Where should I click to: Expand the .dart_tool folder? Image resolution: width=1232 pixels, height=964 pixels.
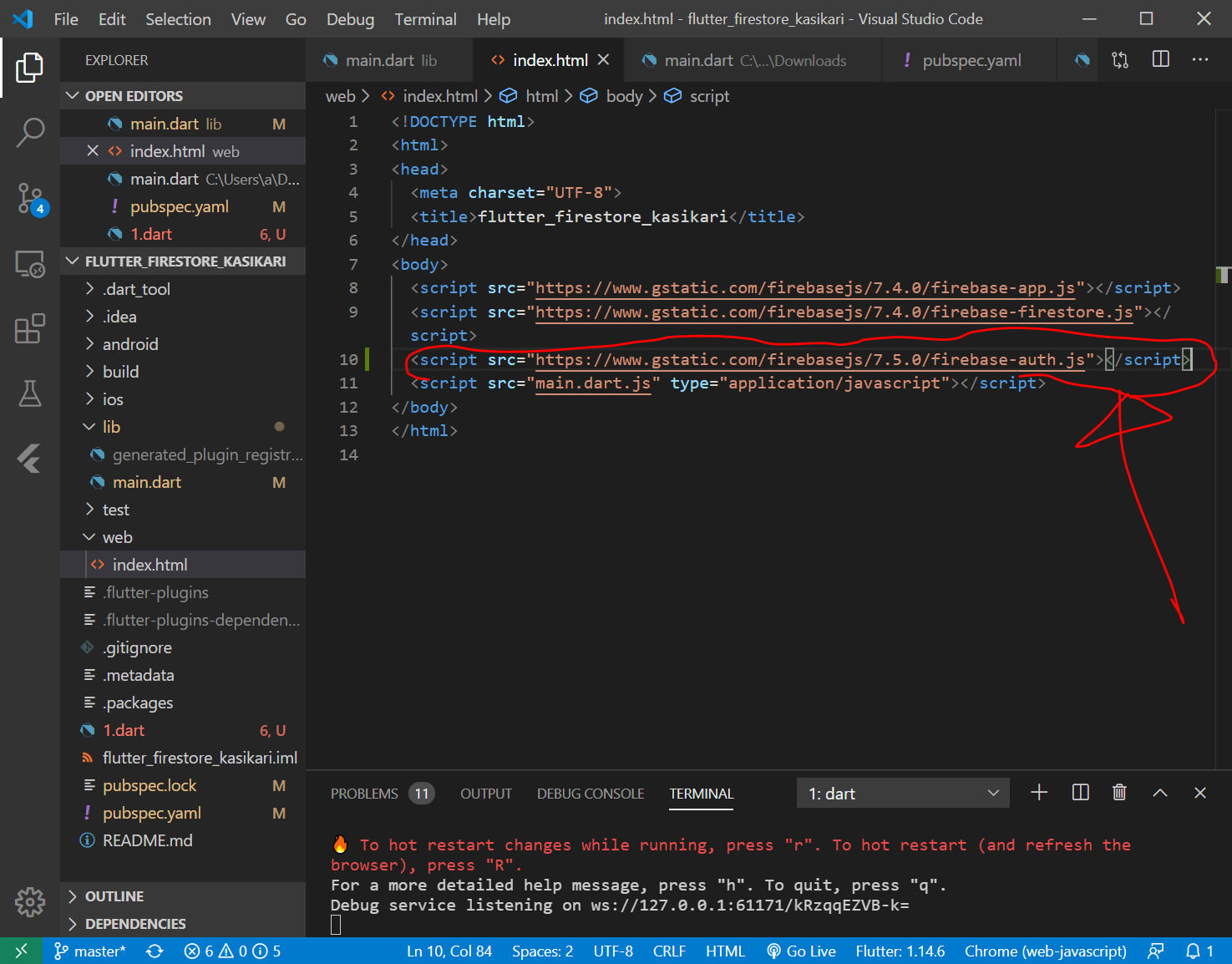[x=183, y=289]
